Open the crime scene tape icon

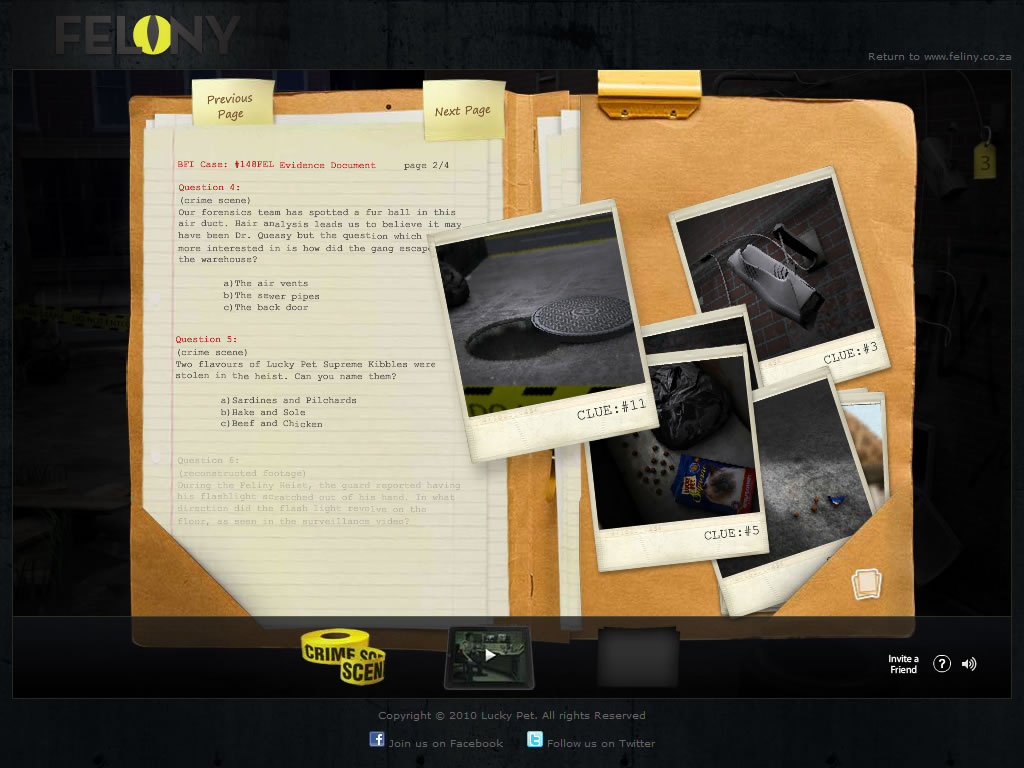point(343,656)
